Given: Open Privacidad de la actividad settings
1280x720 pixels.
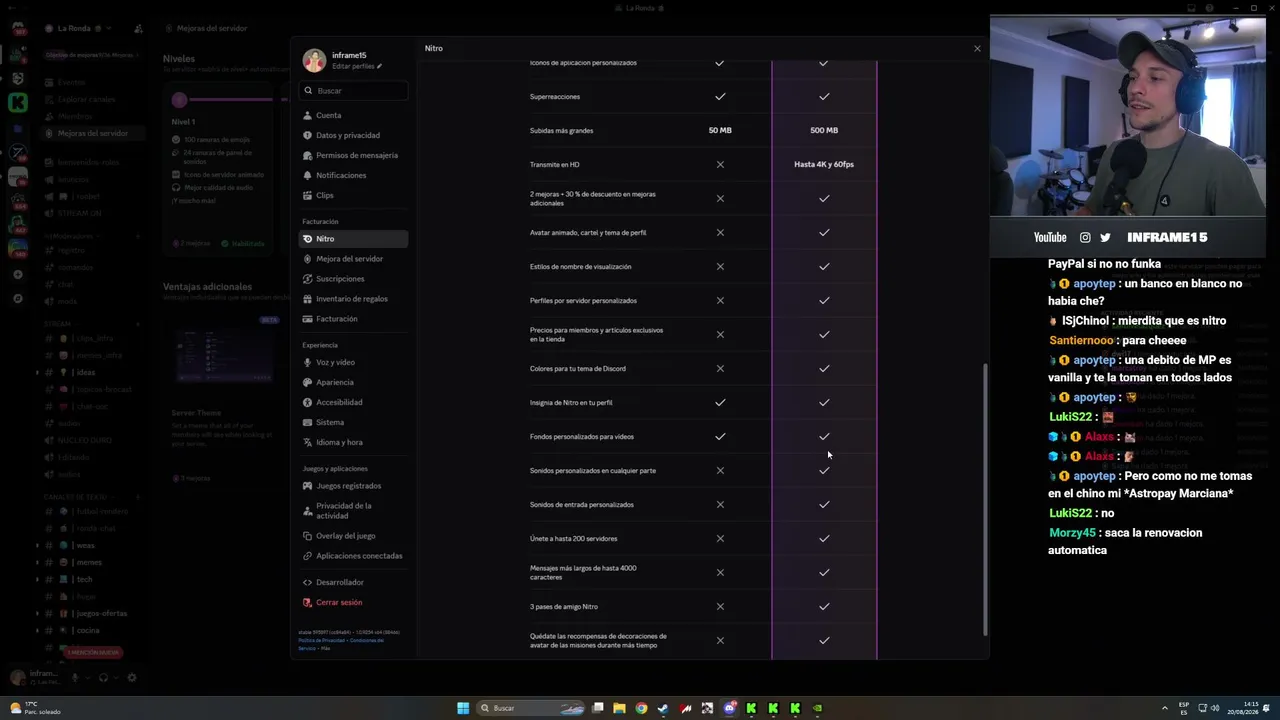Looking at the screenshot, I should (x=353, y=511).
